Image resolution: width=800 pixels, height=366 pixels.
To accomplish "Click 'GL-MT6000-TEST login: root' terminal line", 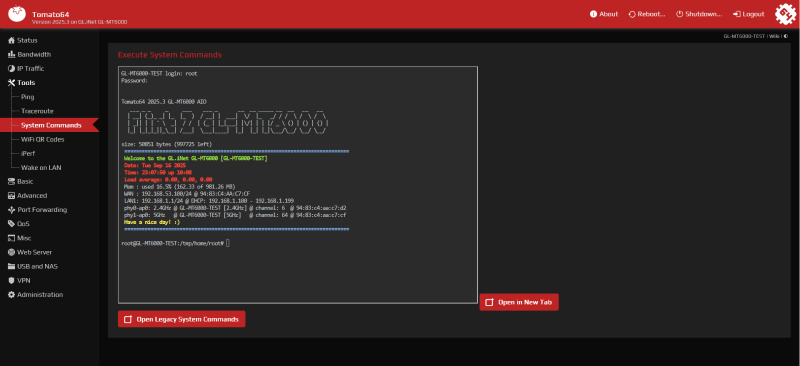I will pyautogui.click(x=159, y=74).
